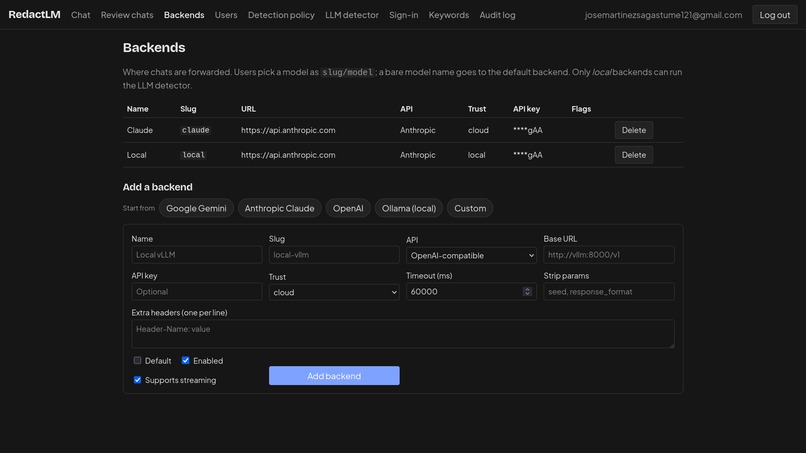Screen dimensions: 806x453
Task: Click the API key input
Action: tap(197, 292)
